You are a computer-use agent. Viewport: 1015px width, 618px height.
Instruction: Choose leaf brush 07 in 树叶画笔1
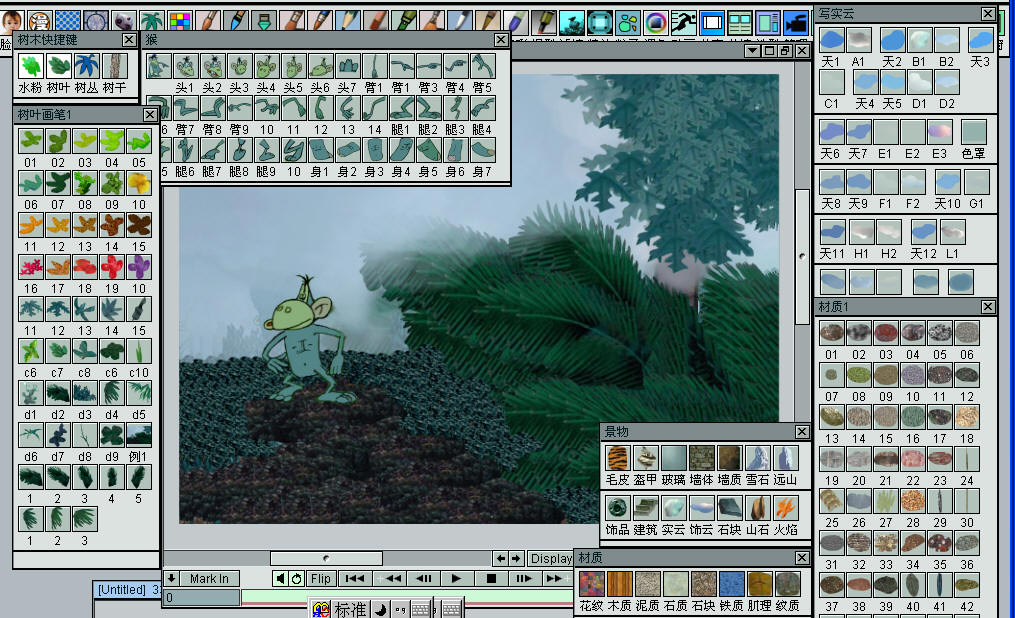click(x=58, y=182)
